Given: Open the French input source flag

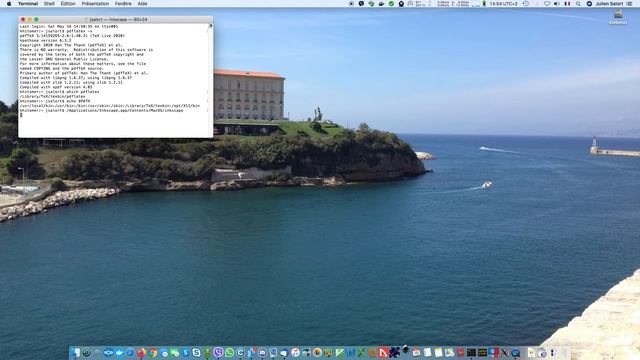Looking at the screenshot, I should [567, 3].
